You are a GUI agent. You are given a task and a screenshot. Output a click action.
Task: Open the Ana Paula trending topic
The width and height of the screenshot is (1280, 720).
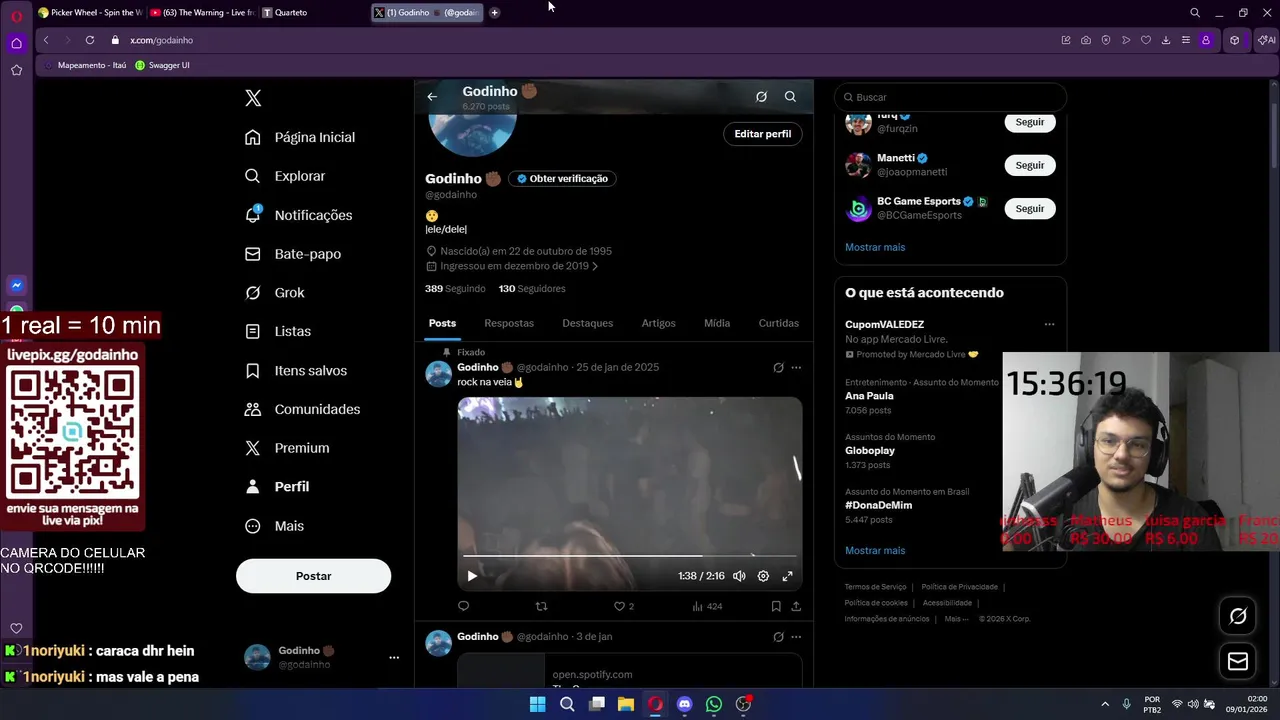(869, 396)
